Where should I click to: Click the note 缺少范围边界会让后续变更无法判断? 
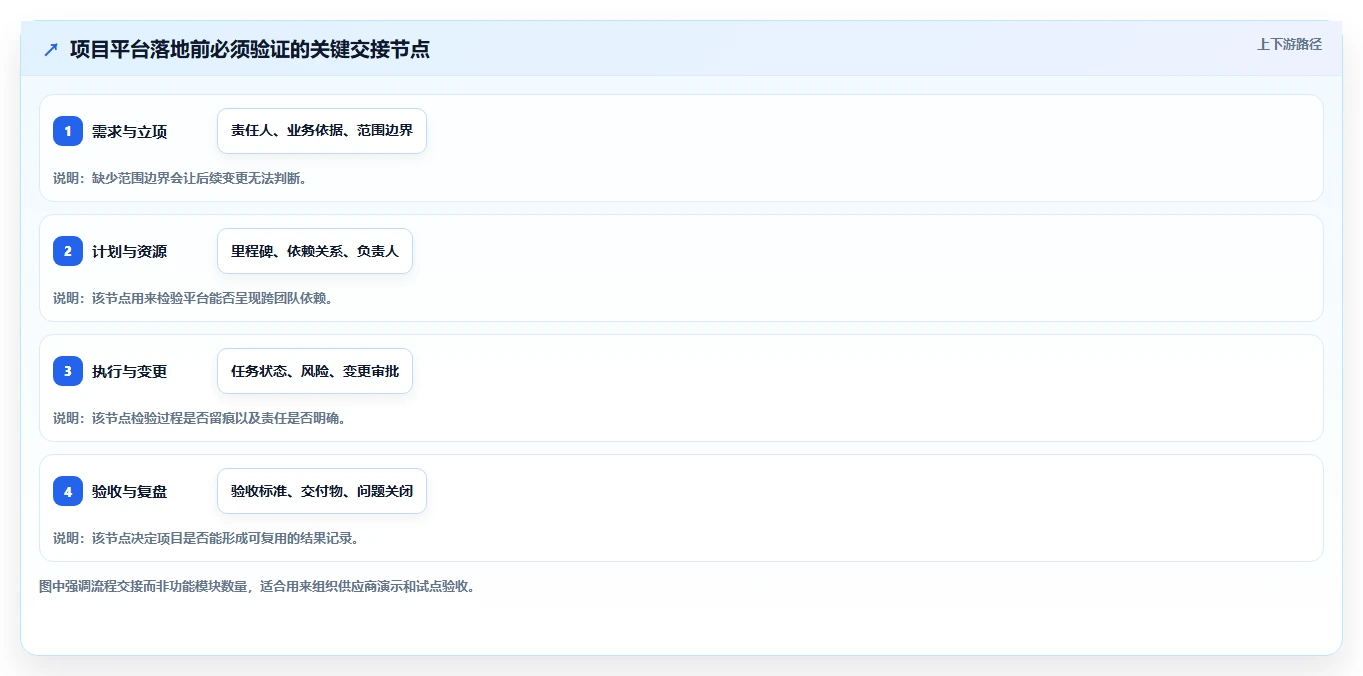coord(180,178)
